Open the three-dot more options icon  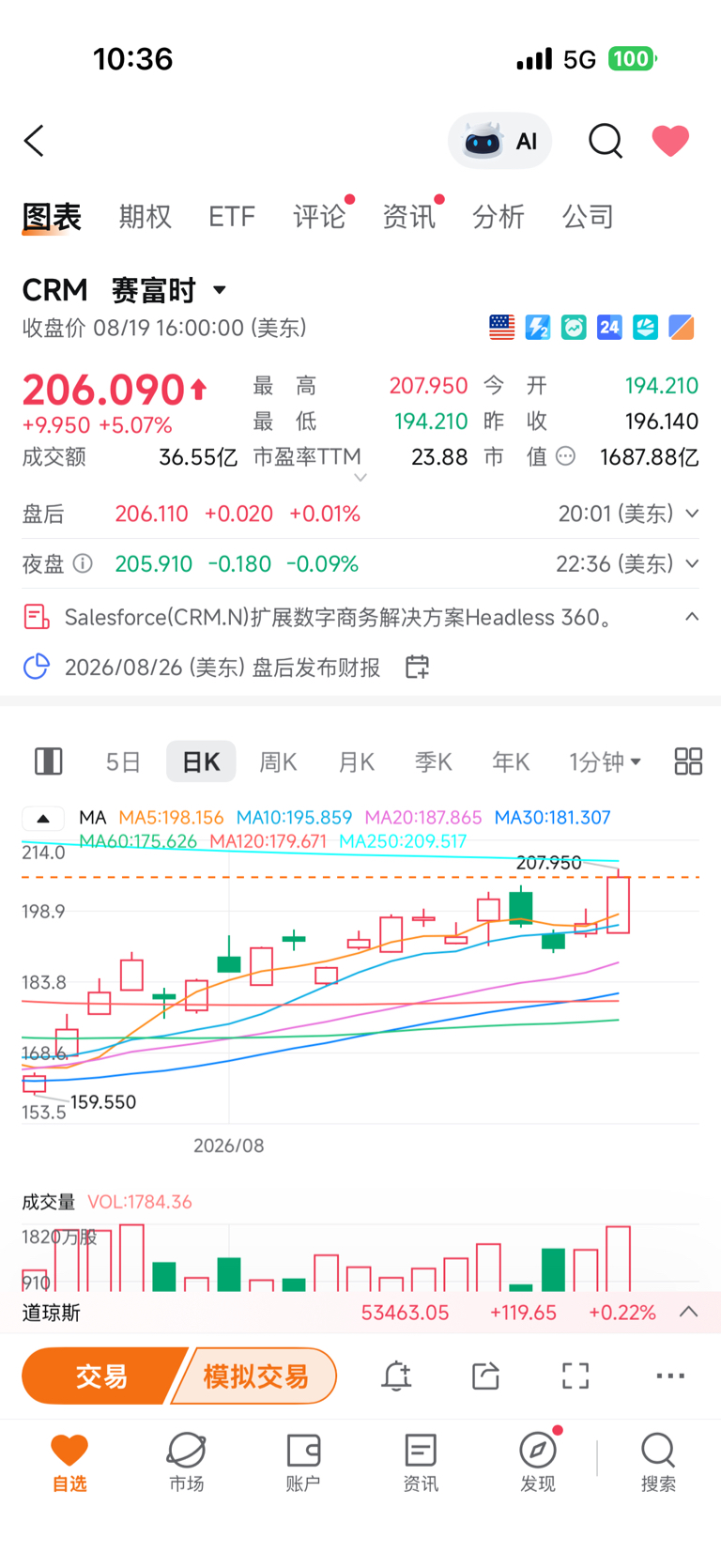click(x=670, y=1376)
